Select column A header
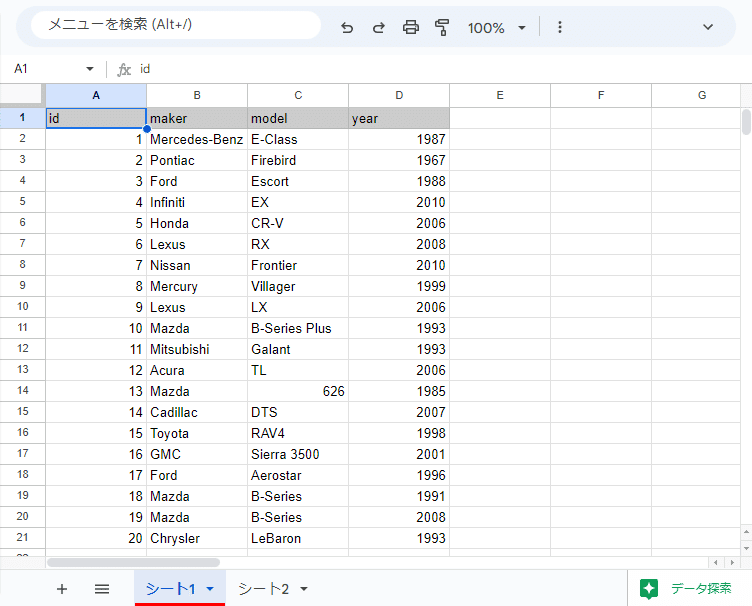Viewport: 752px width, 606px height. click(96, 95)
